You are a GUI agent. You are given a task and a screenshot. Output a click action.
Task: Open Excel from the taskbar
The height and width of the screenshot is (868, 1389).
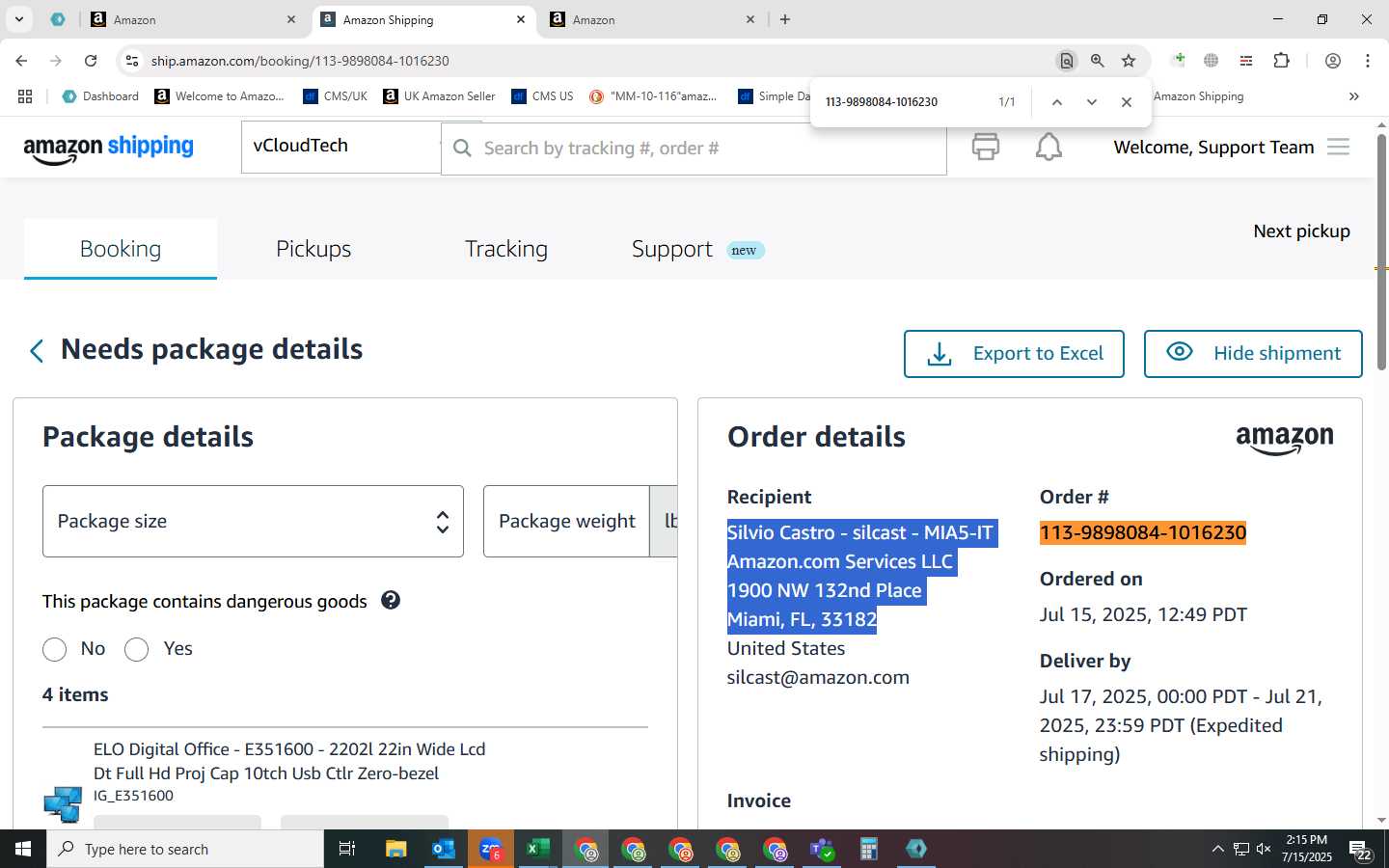click(x=538, y=849)
